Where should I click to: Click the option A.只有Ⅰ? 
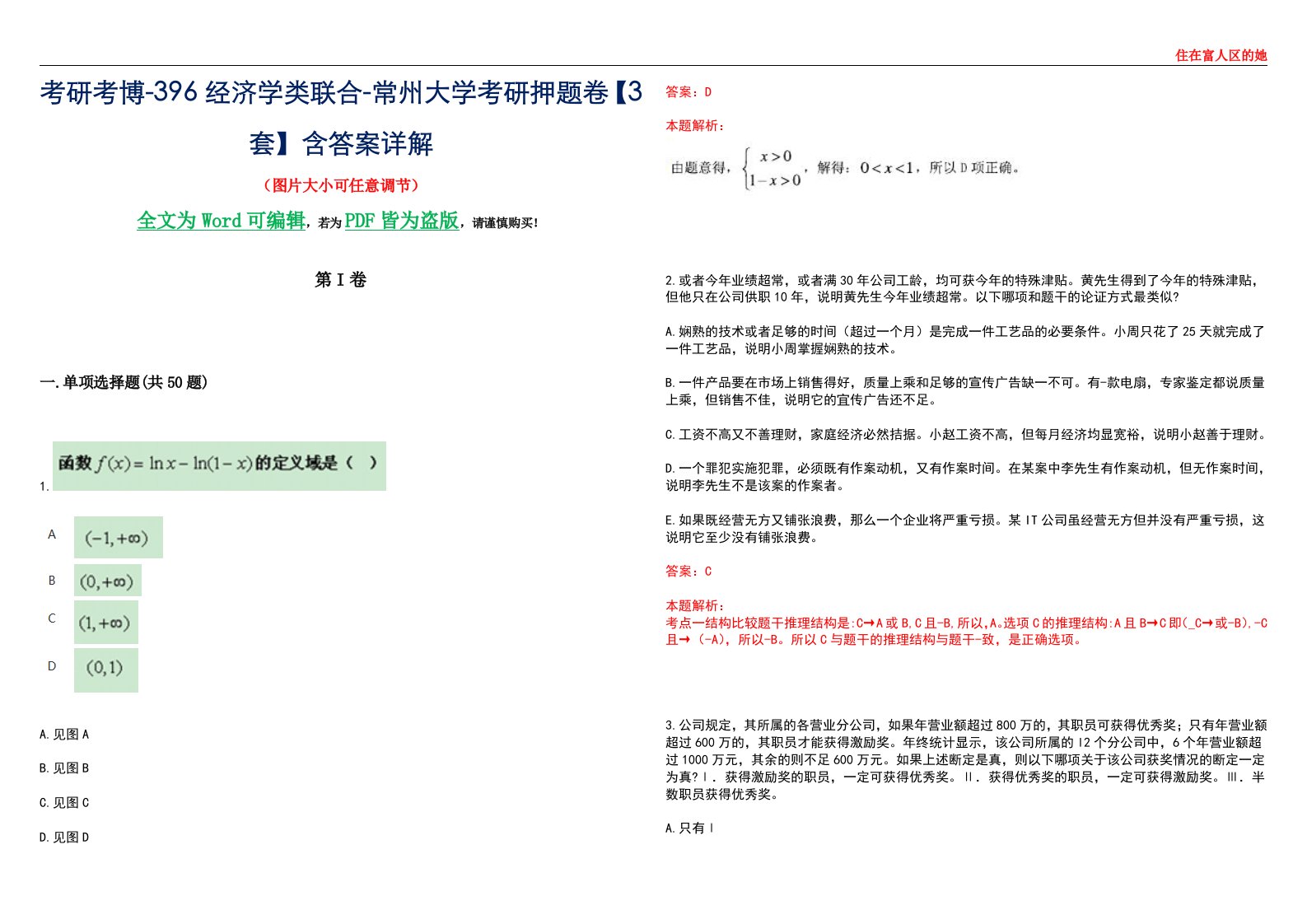690,828
